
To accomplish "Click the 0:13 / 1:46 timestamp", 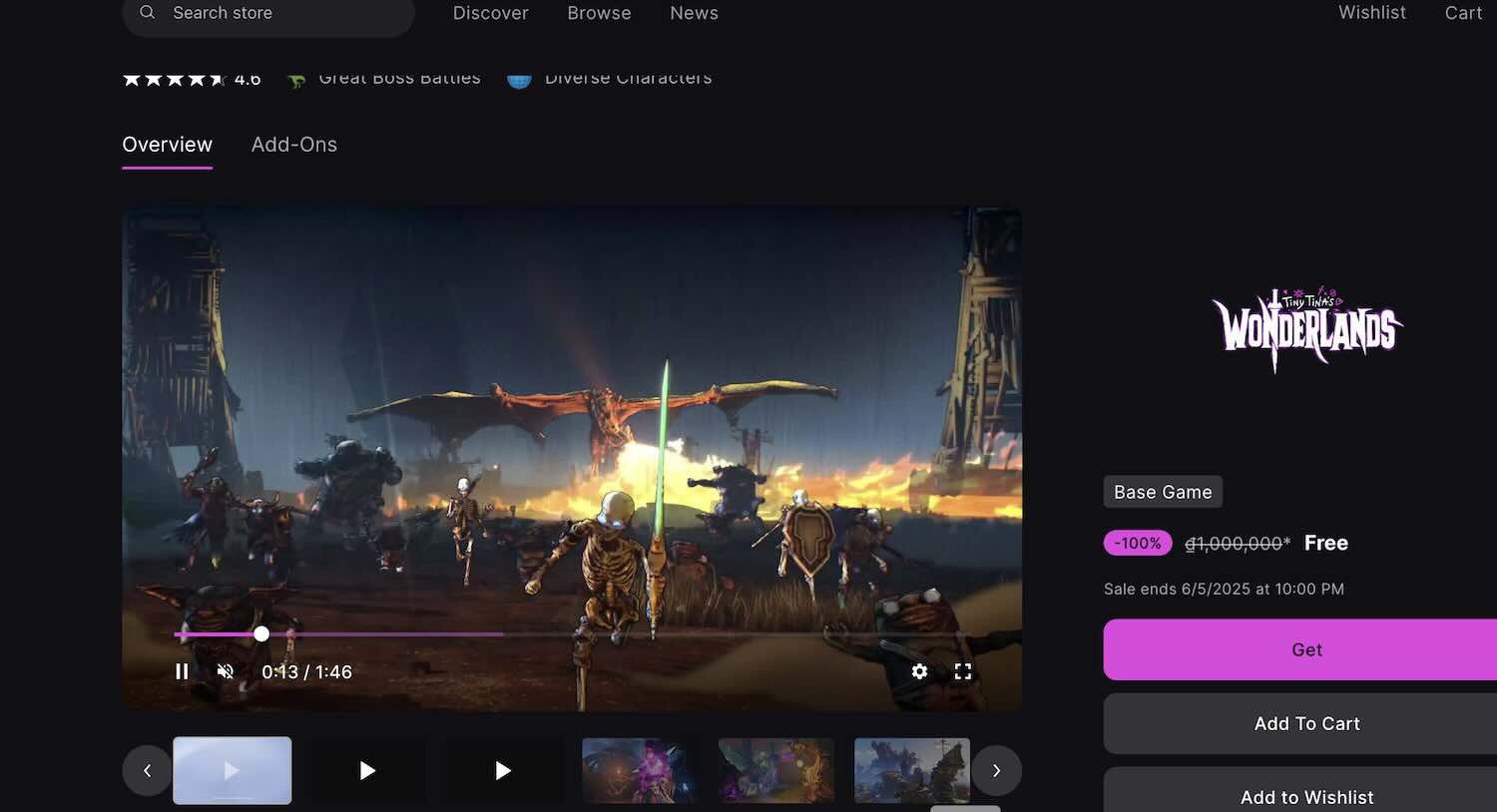I will (x=306, y=671).
